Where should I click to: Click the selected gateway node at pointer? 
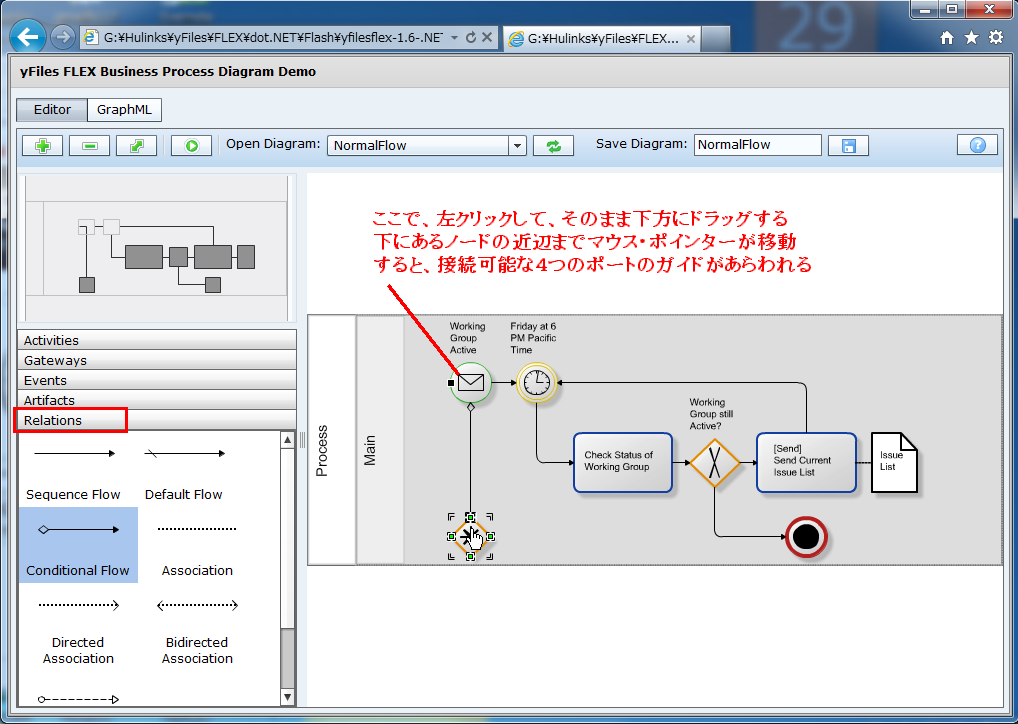pos(470,536)
